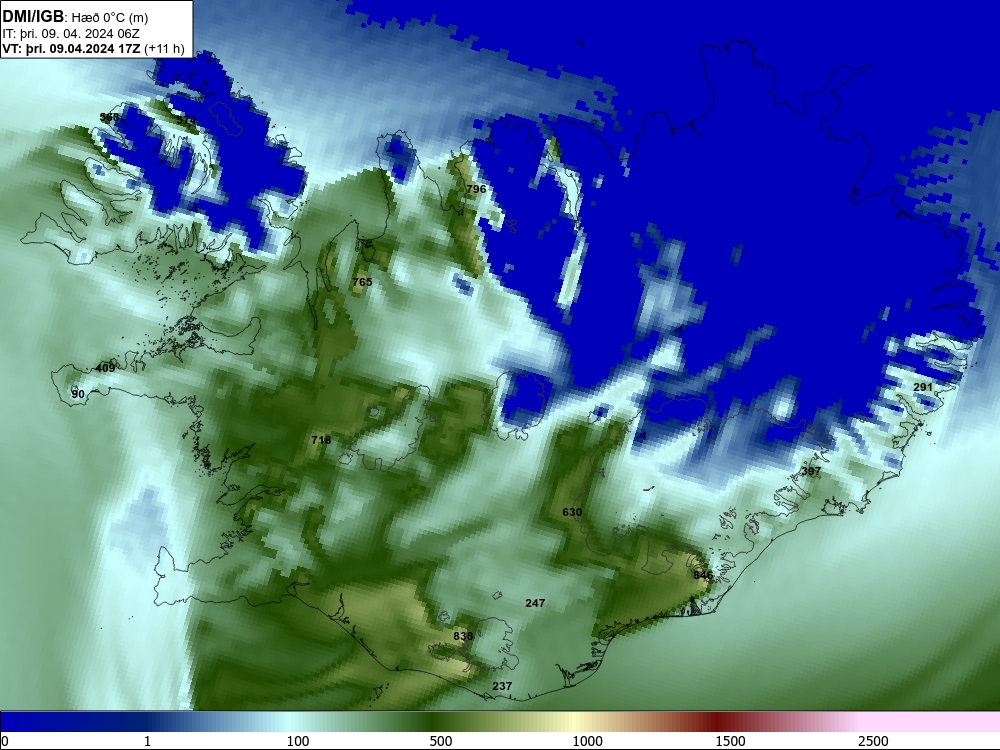Click the 90 value near the west peninsula
This screenshot has height=750, width=1000.
(78, 394)
